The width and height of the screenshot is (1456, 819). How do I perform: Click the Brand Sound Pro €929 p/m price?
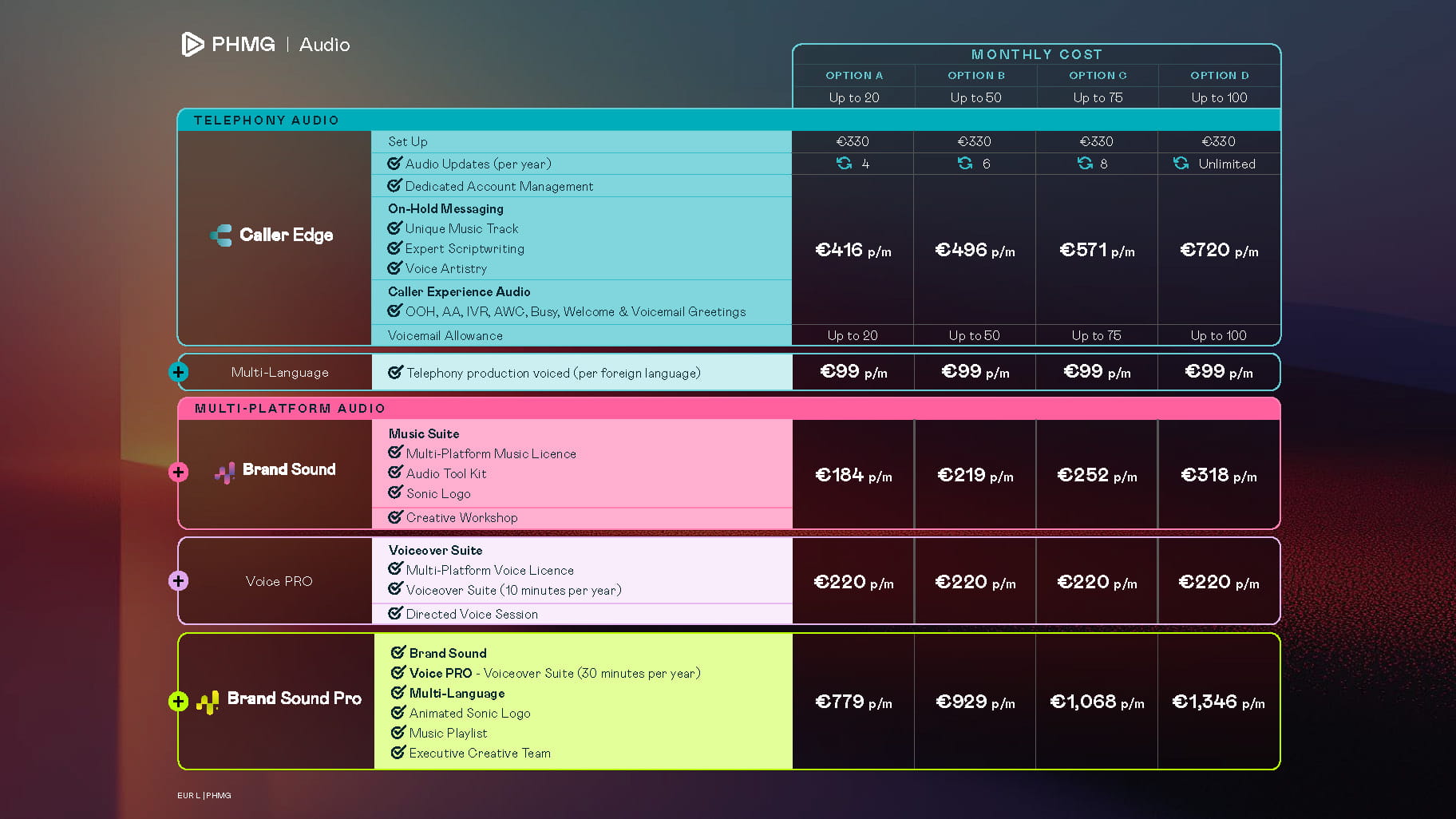[x=975, y=702]
